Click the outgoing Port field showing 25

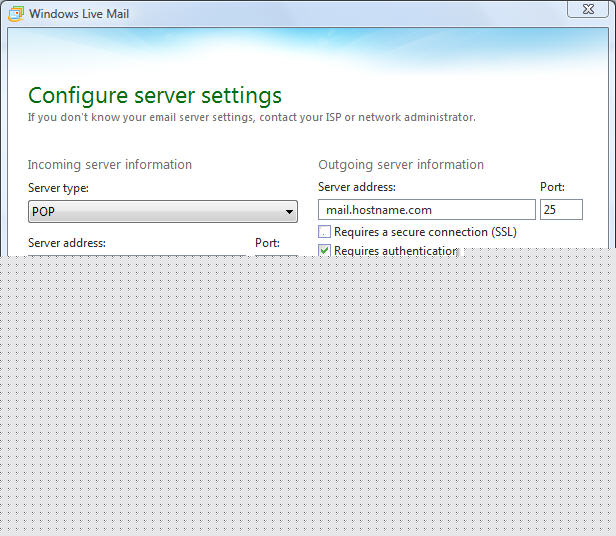(x=560, y=210)
